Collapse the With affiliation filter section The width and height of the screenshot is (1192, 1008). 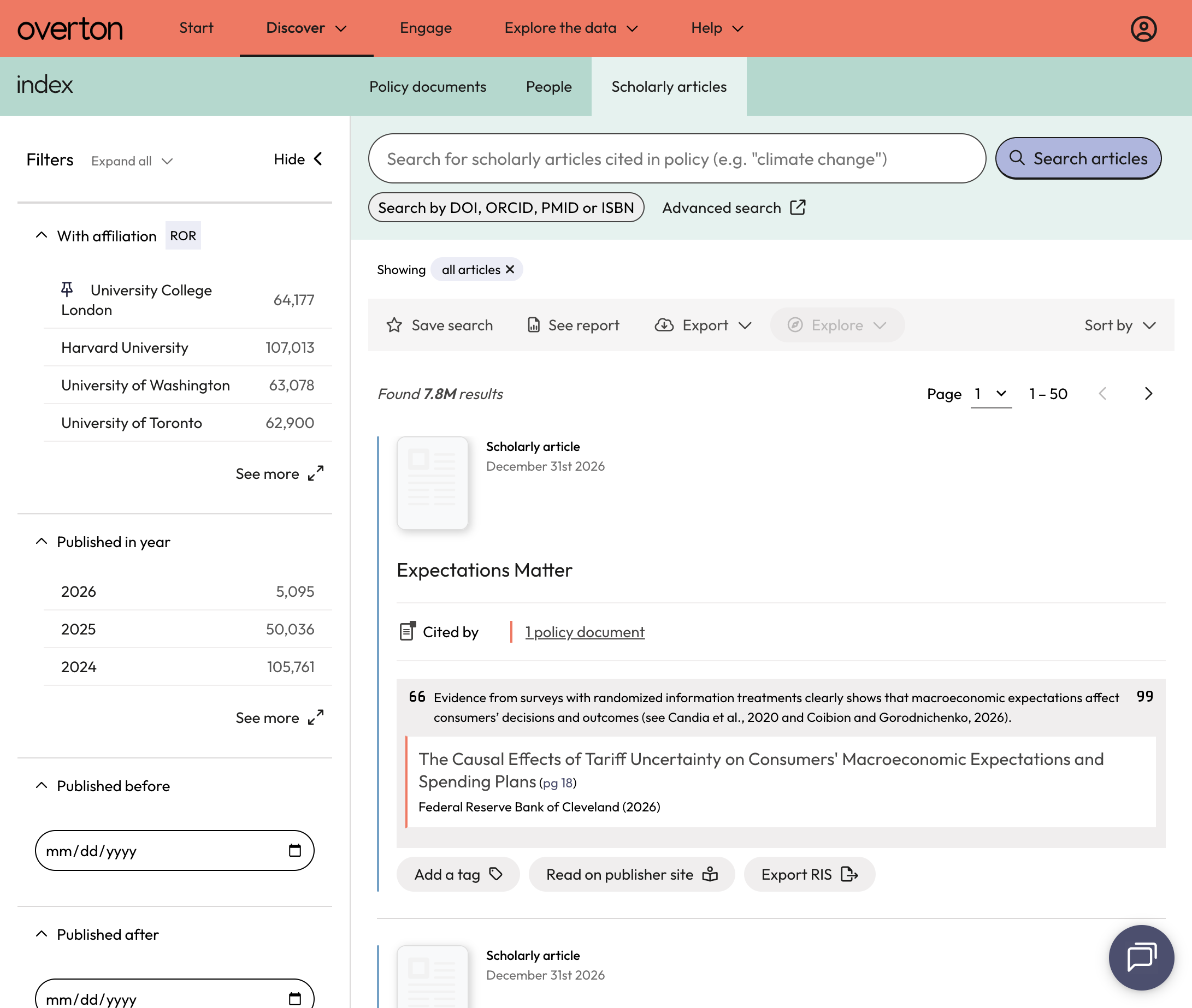(x=41, y=235)
